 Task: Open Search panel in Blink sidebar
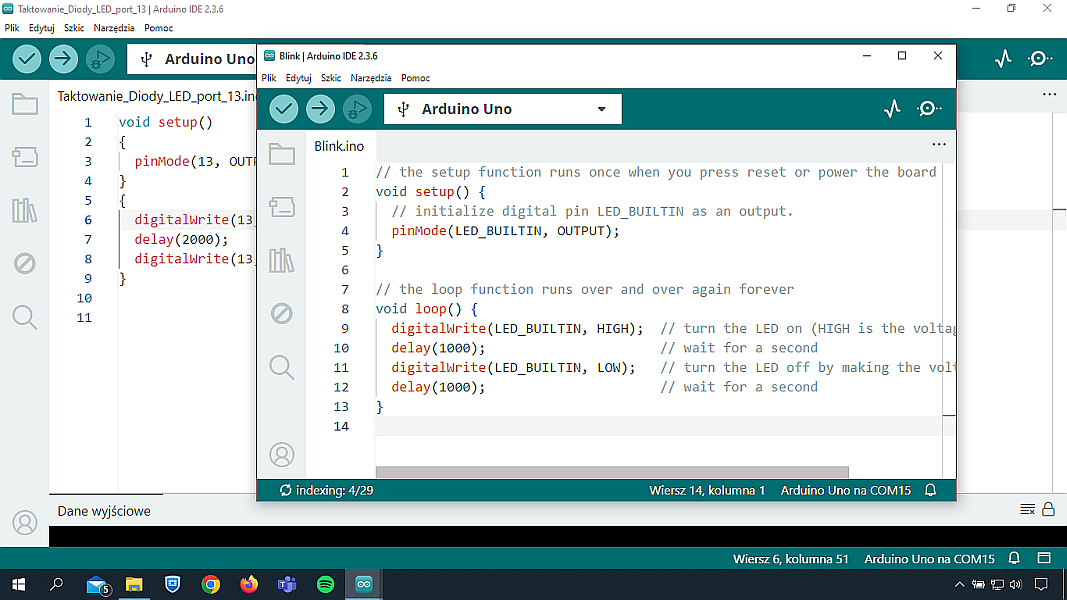pos(282,367)
